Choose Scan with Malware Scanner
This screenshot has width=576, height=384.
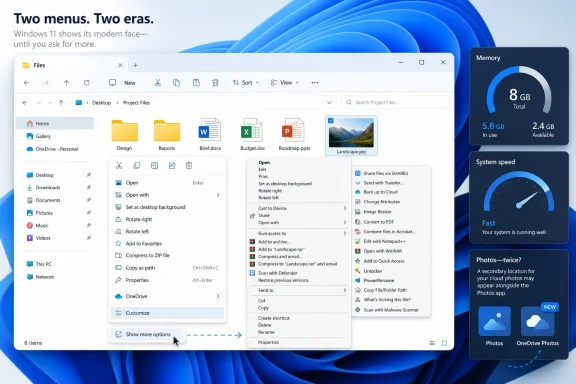click(x=391, y=310)
